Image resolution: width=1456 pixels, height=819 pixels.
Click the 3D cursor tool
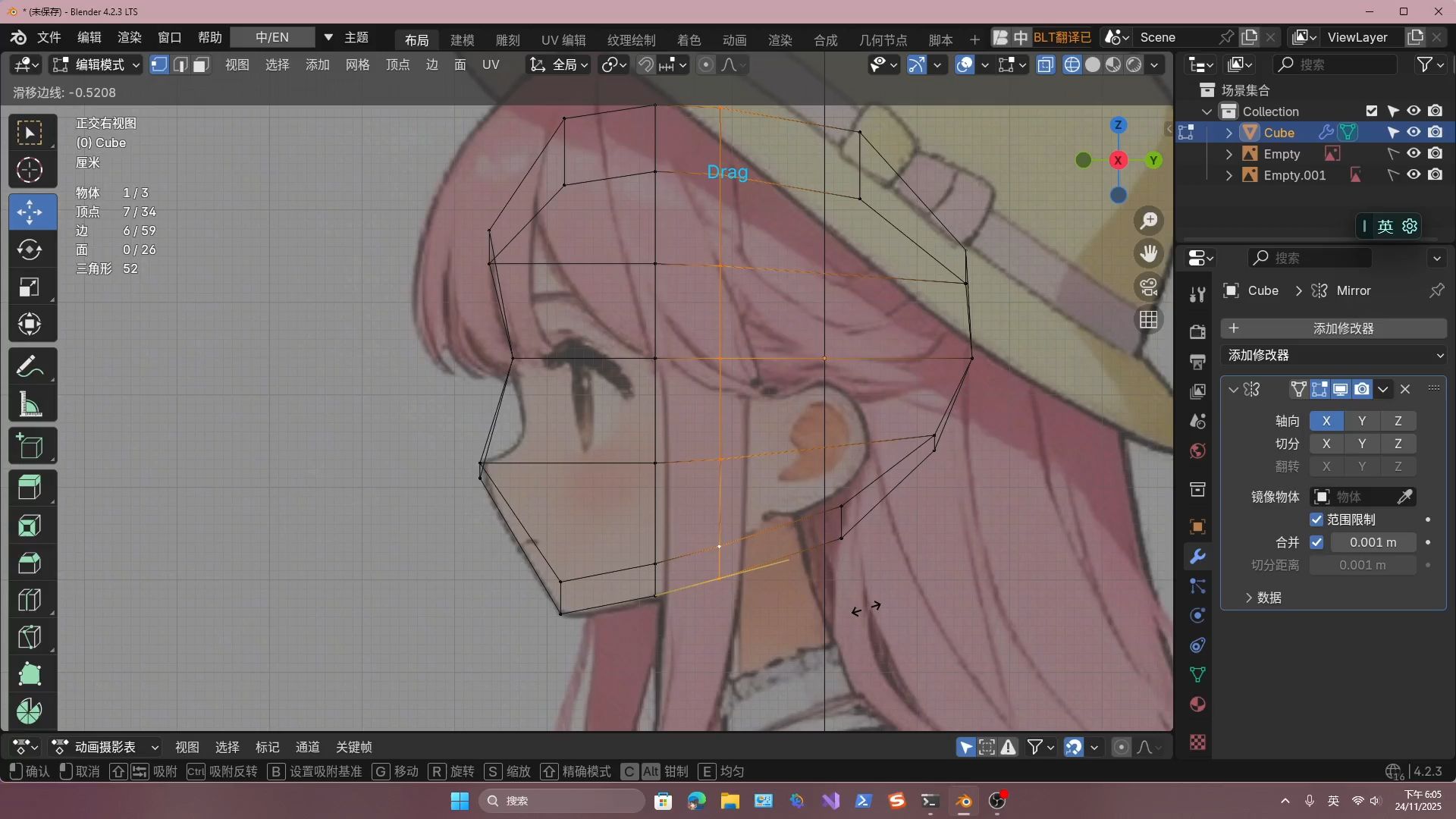30,171
